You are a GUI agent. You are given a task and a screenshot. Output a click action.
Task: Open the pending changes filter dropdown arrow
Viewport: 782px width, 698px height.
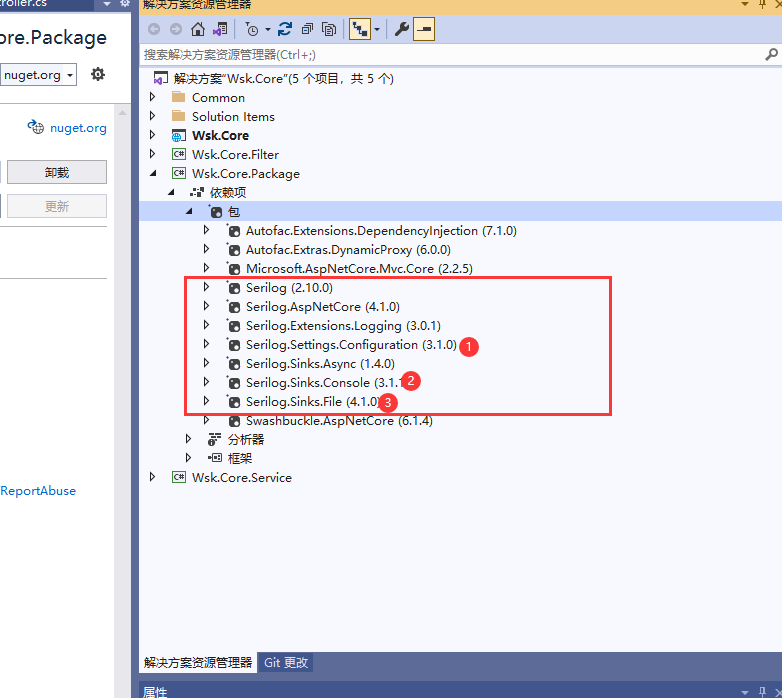[267, 30]
